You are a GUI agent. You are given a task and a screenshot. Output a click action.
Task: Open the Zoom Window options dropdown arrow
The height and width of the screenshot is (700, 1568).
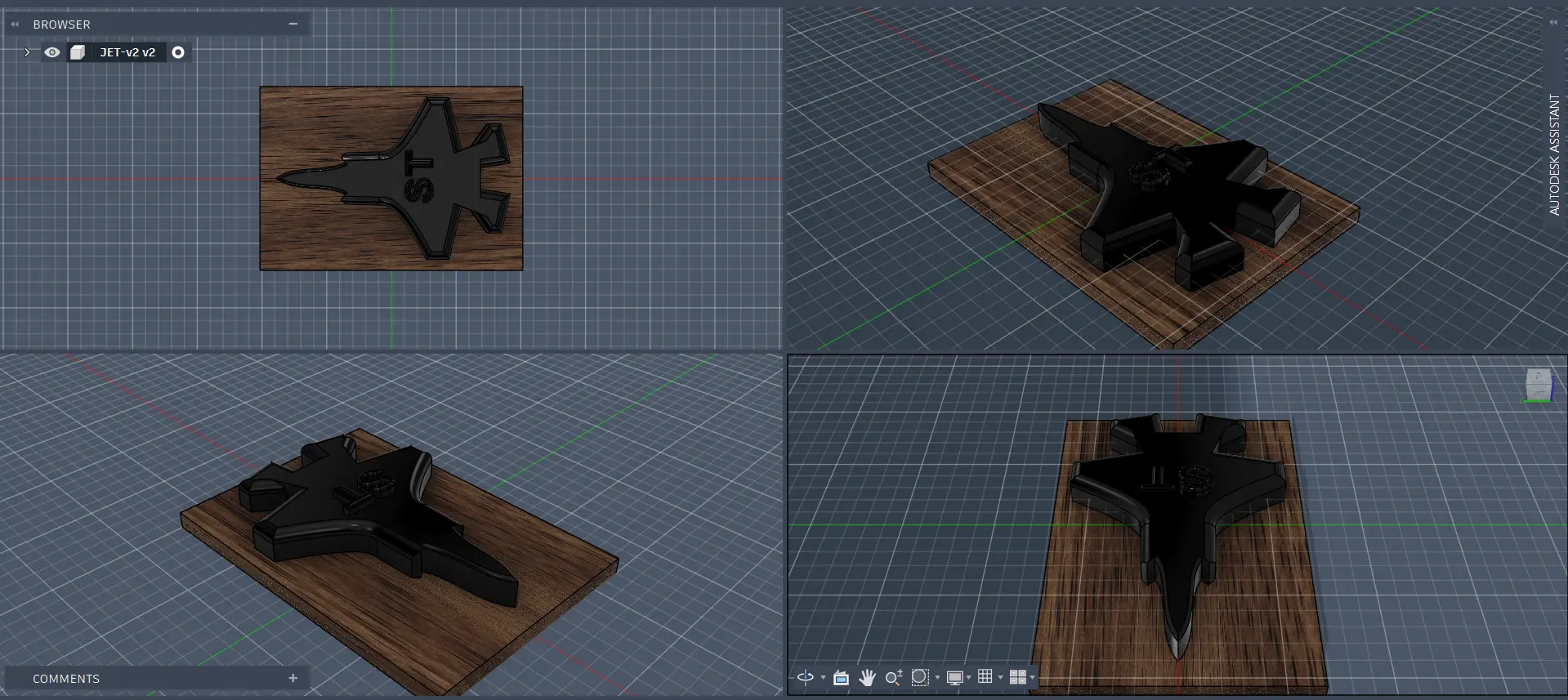point(937,678)
